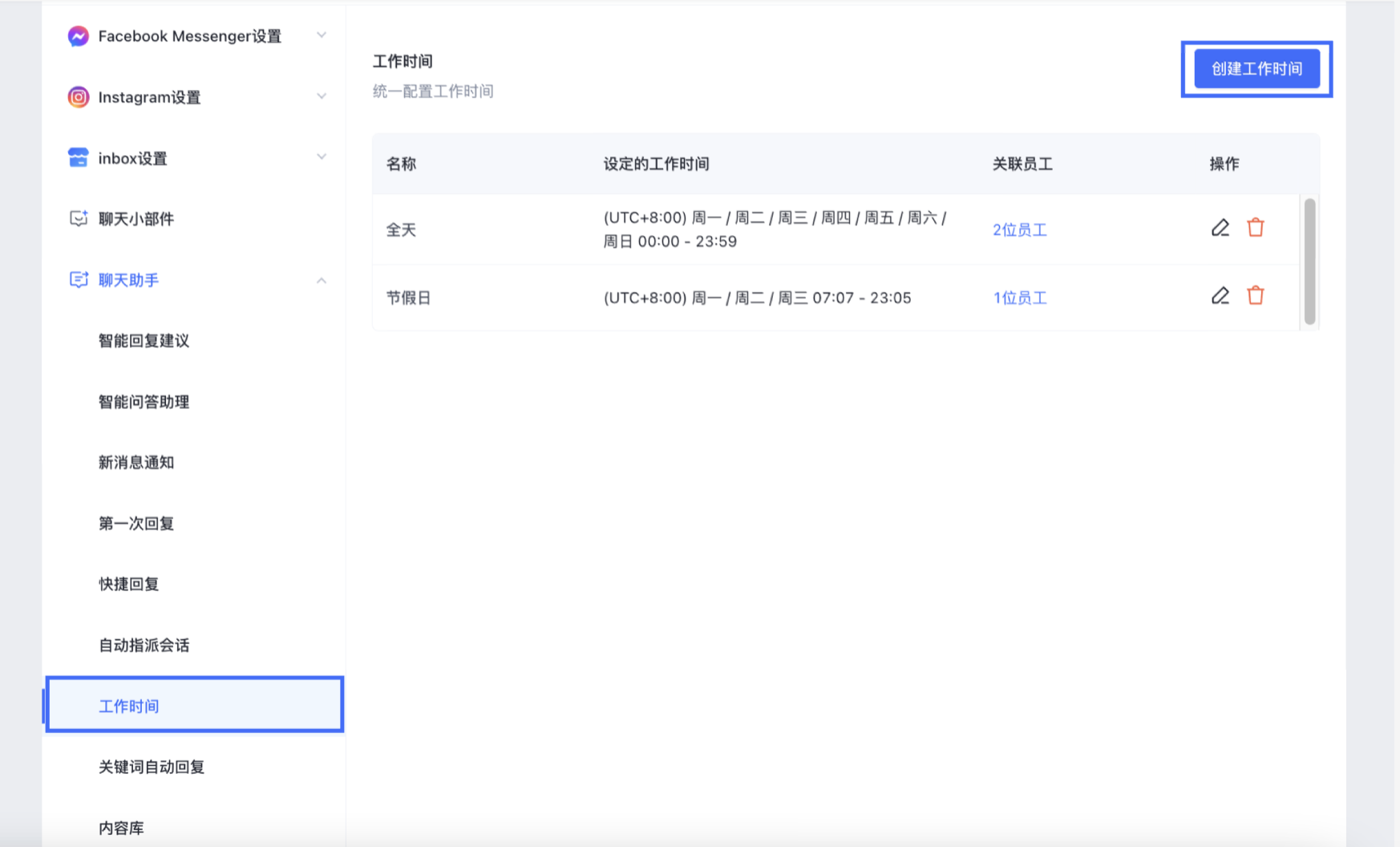Open the 2位员工 link for 全天

click(x=1019, y=229)
